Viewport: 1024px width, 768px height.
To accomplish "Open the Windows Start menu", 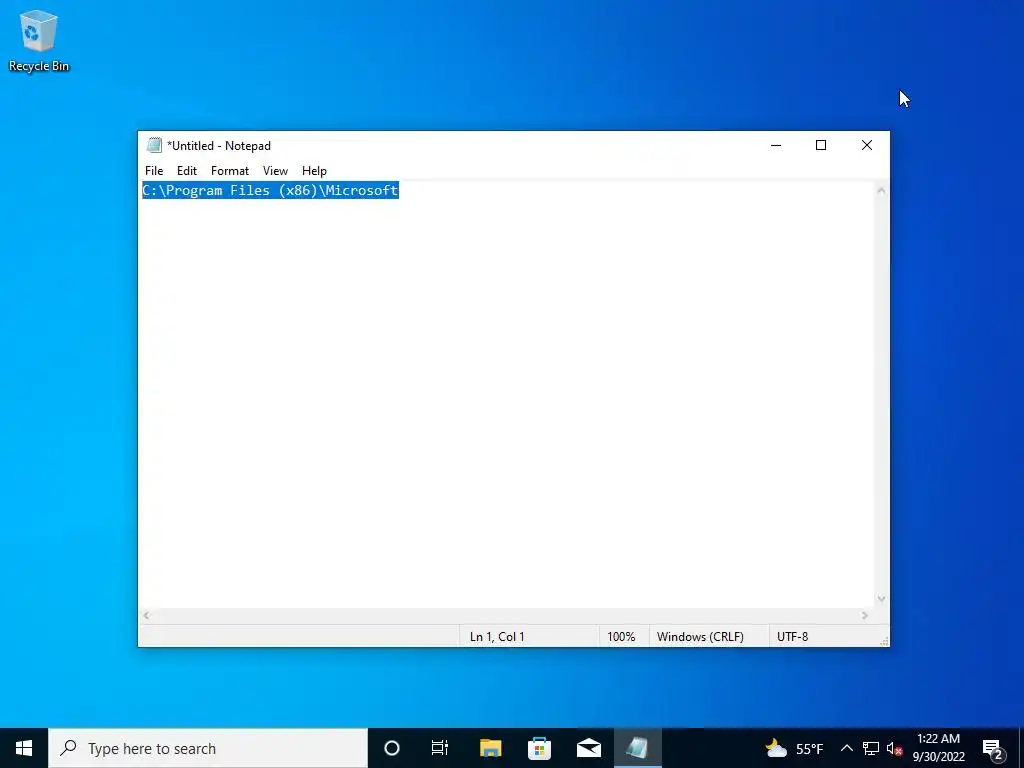I will click(24, 748).
